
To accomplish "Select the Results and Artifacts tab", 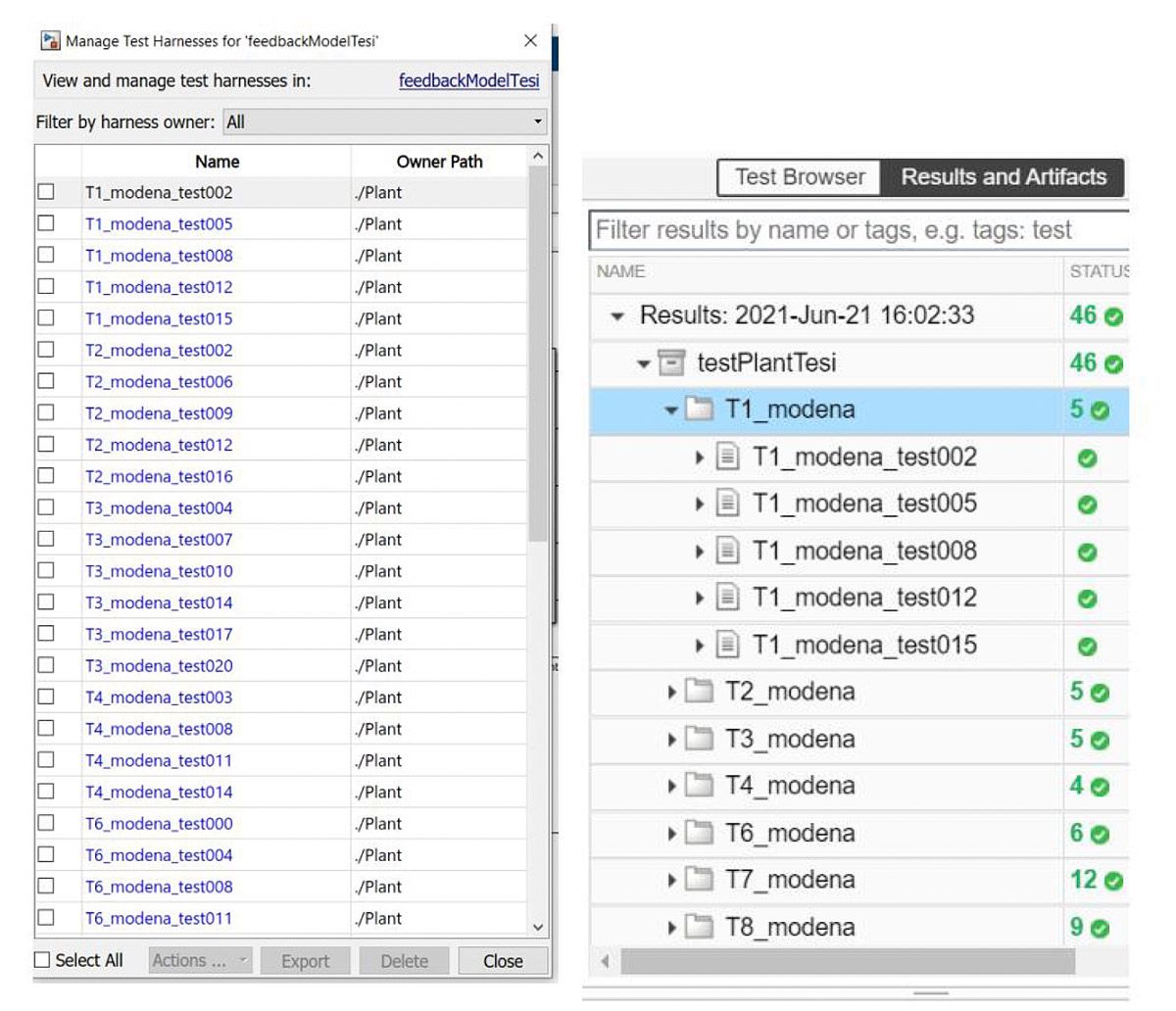I will [1002, 177].
